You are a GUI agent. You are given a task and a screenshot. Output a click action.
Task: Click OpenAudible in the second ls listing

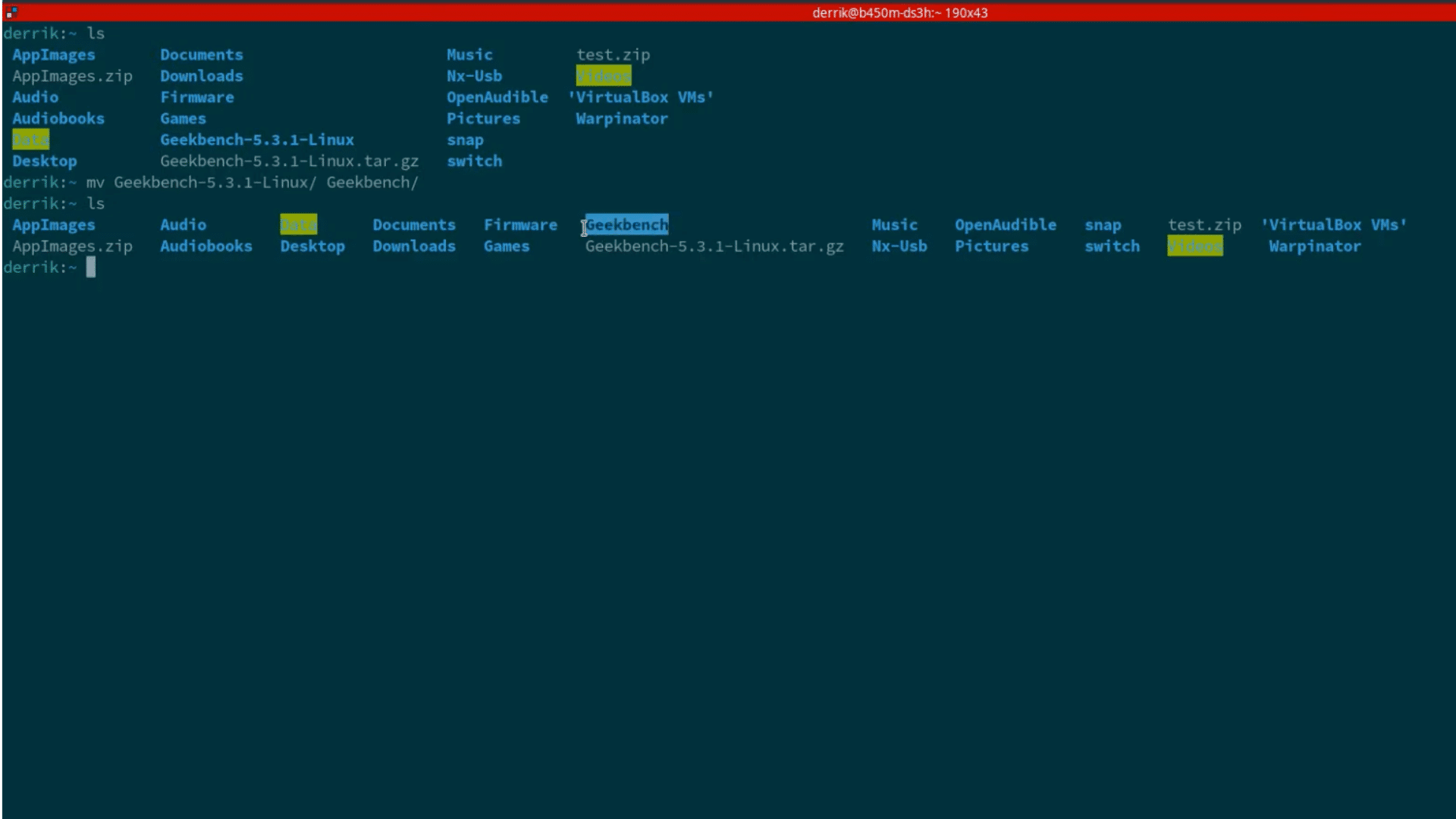(x=1006, y=224)
